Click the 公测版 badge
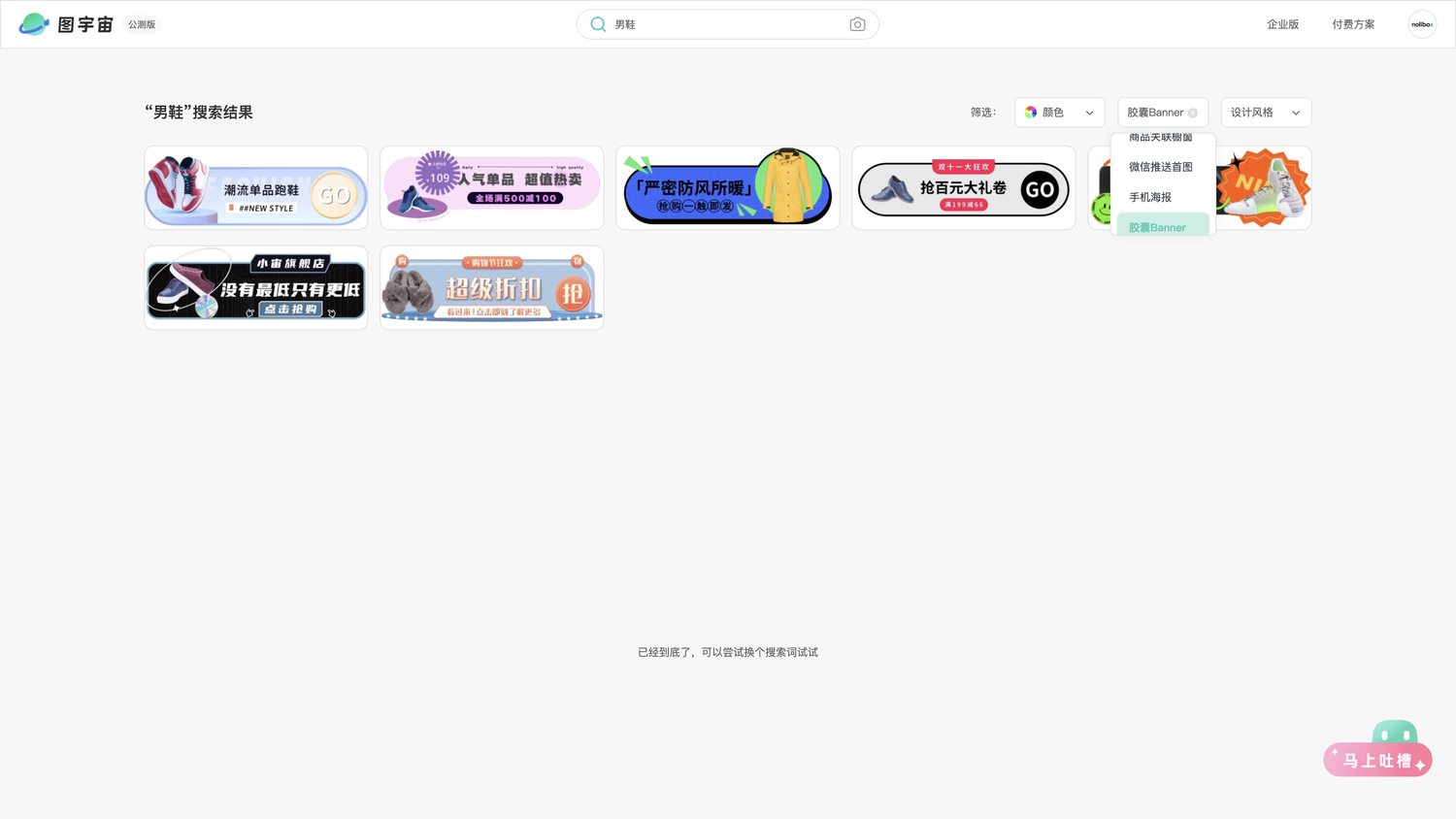 point(142,24)
